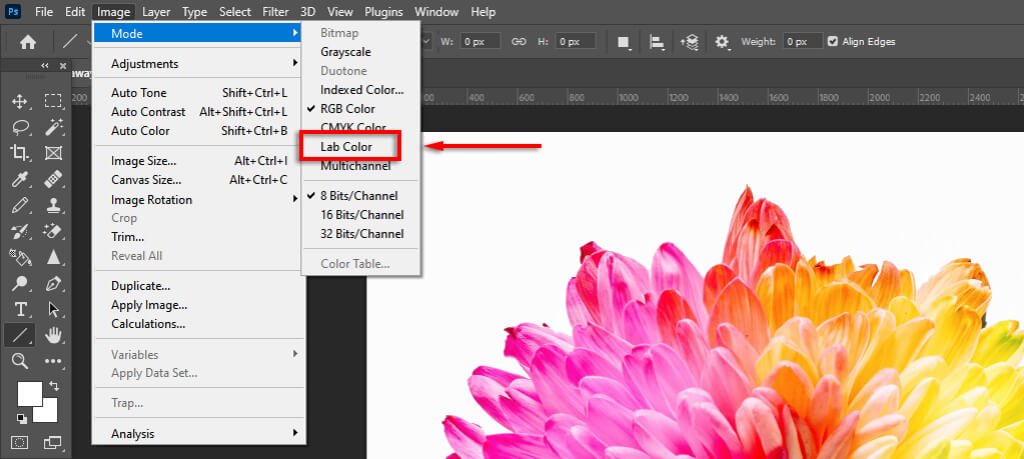
Task: Open the foreground color swatch
Action: (28, 393)
